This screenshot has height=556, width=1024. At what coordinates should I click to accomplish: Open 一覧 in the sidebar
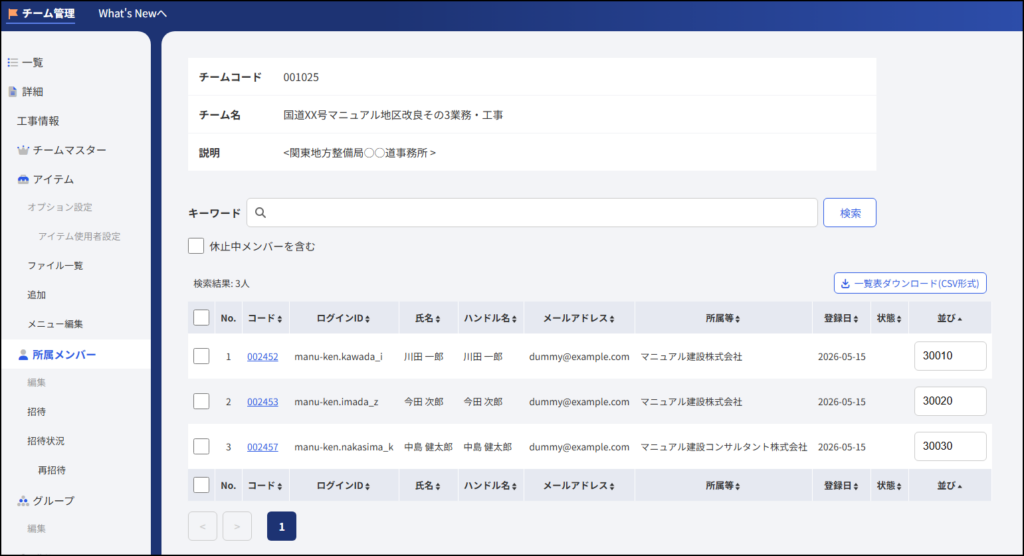coord(33,63)
